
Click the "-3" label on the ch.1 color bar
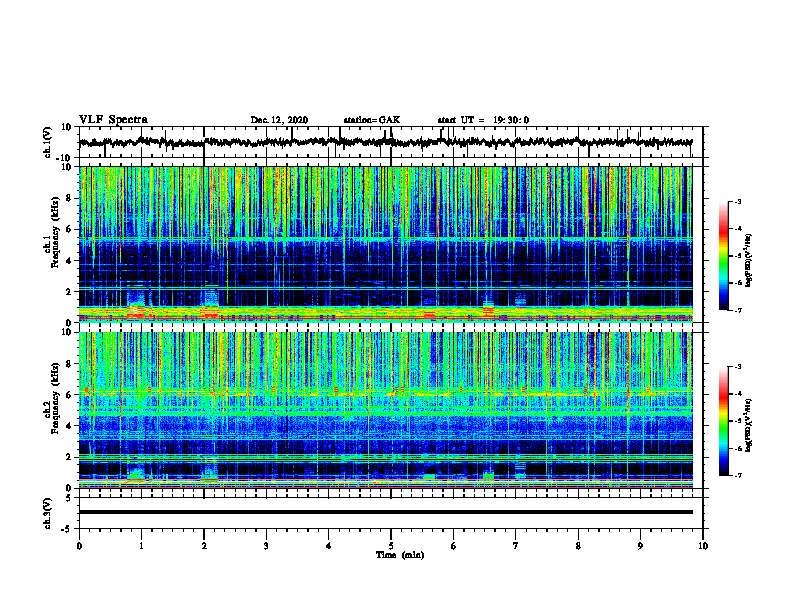pos(737,201)
